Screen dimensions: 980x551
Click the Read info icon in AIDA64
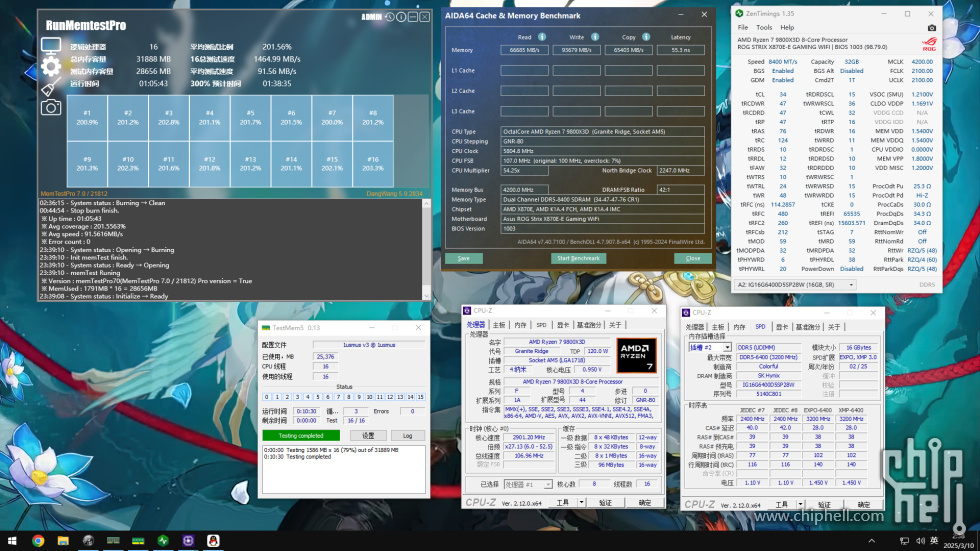pyautogui.click(x=542, y=37)
